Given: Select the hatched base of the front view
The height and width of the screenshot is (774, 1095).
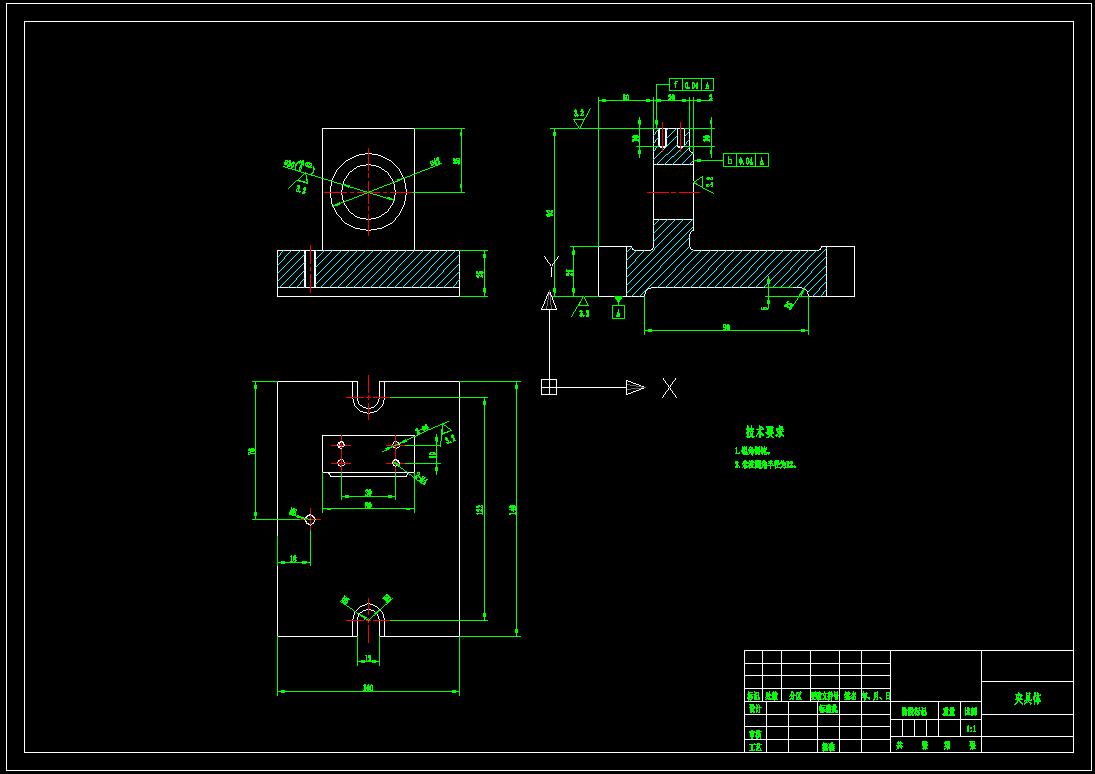Looking at the screenshot, I should tap(368, 269).
